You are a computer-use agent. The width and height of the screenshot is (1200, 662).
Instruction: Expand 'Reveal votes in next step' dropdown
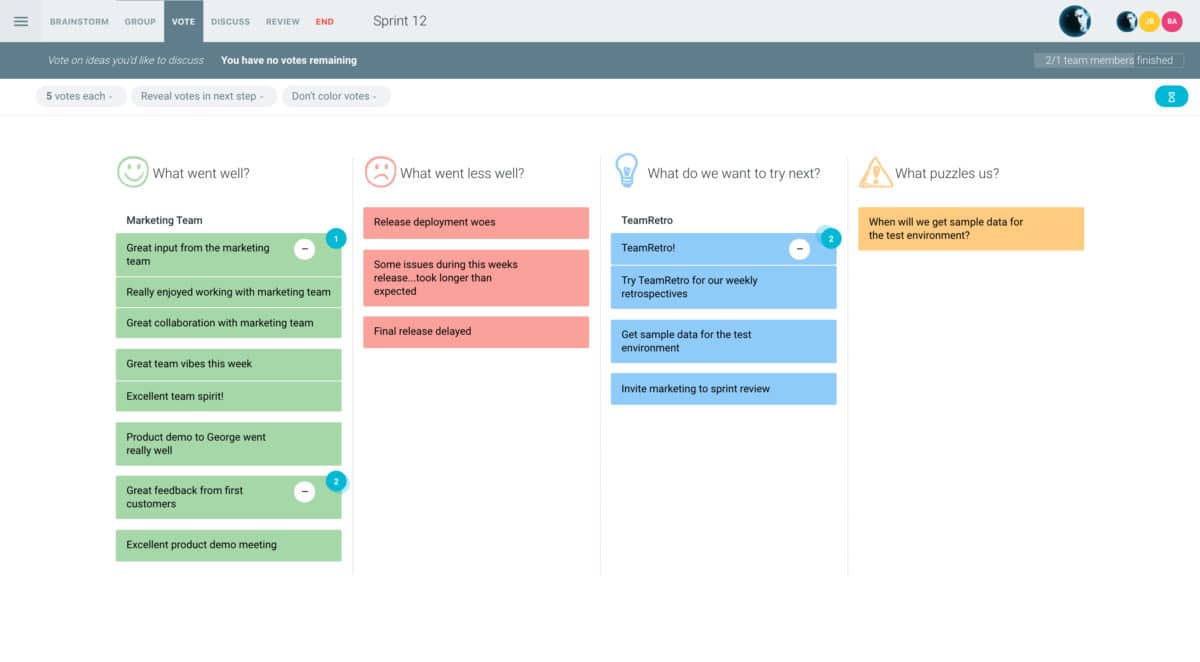202,96
